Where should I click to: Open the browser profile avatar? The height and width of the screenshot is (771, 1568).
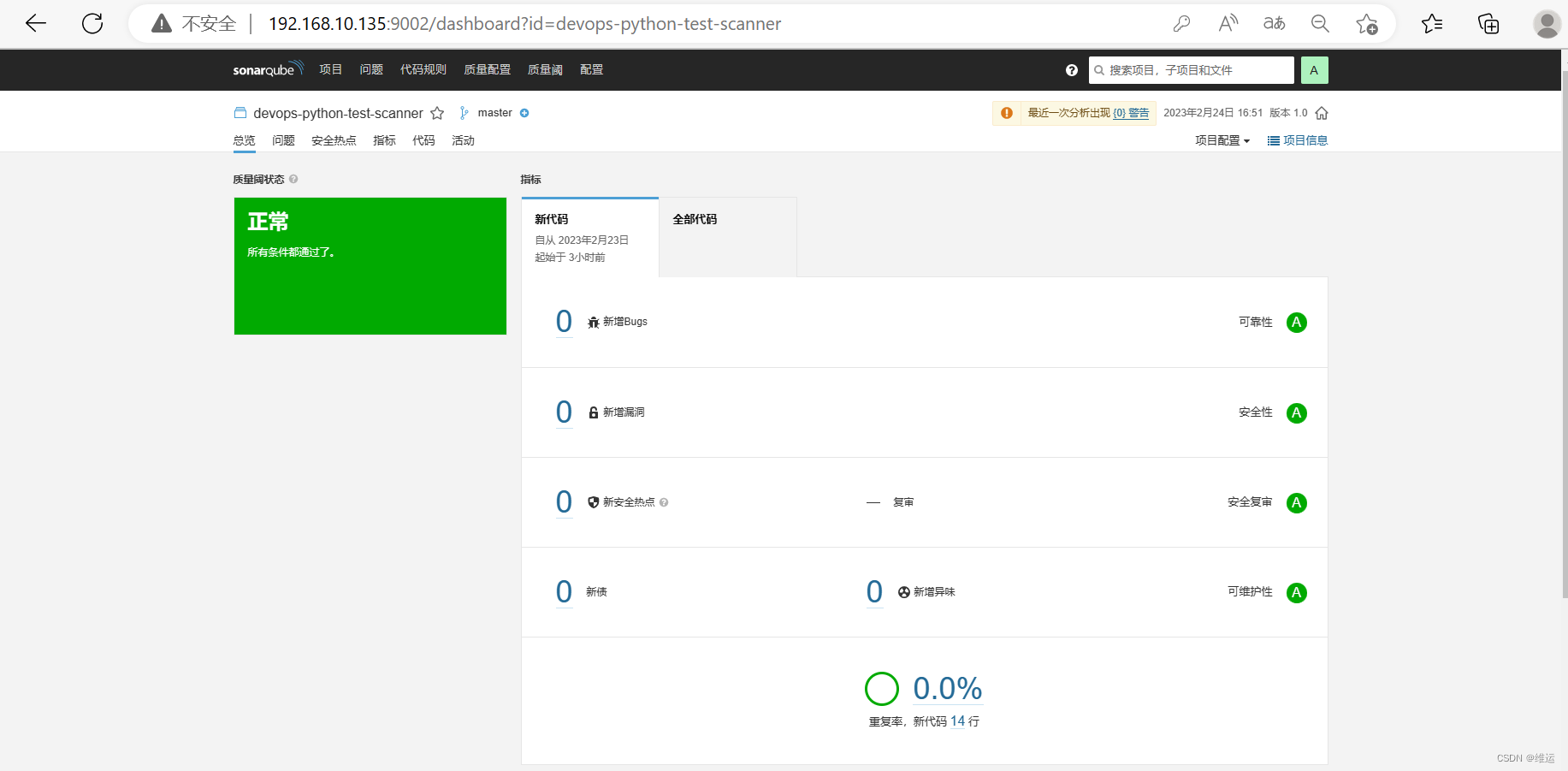[x=1547, y=24]
